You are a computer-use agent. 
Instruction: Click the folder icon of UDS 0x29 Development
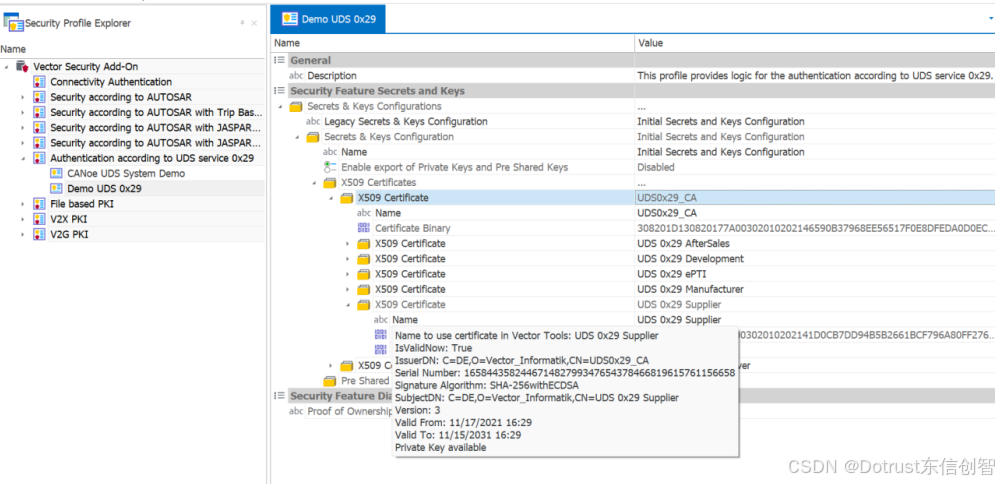pos(364,259)
